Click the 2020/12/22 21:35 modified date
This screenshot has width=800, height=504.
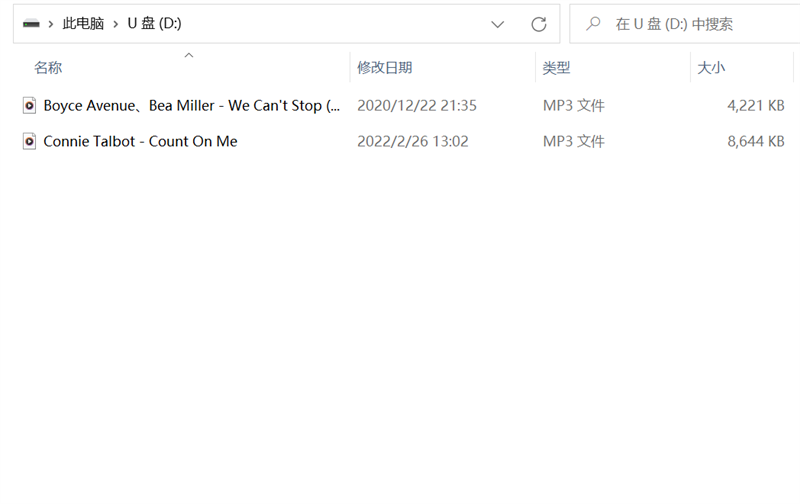point(417,106)
